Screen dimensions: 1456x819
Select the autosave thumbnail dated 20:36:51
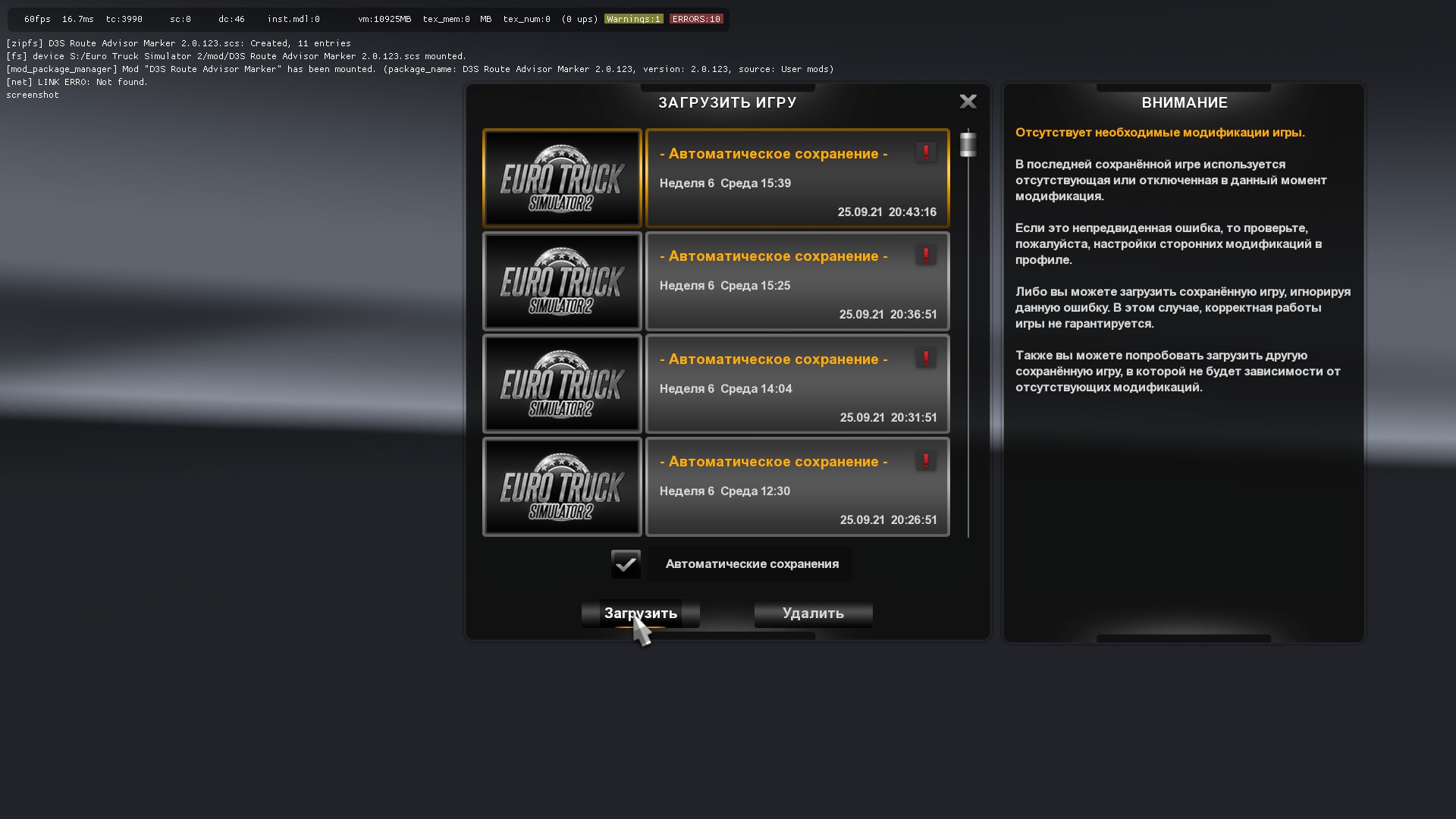562,281
